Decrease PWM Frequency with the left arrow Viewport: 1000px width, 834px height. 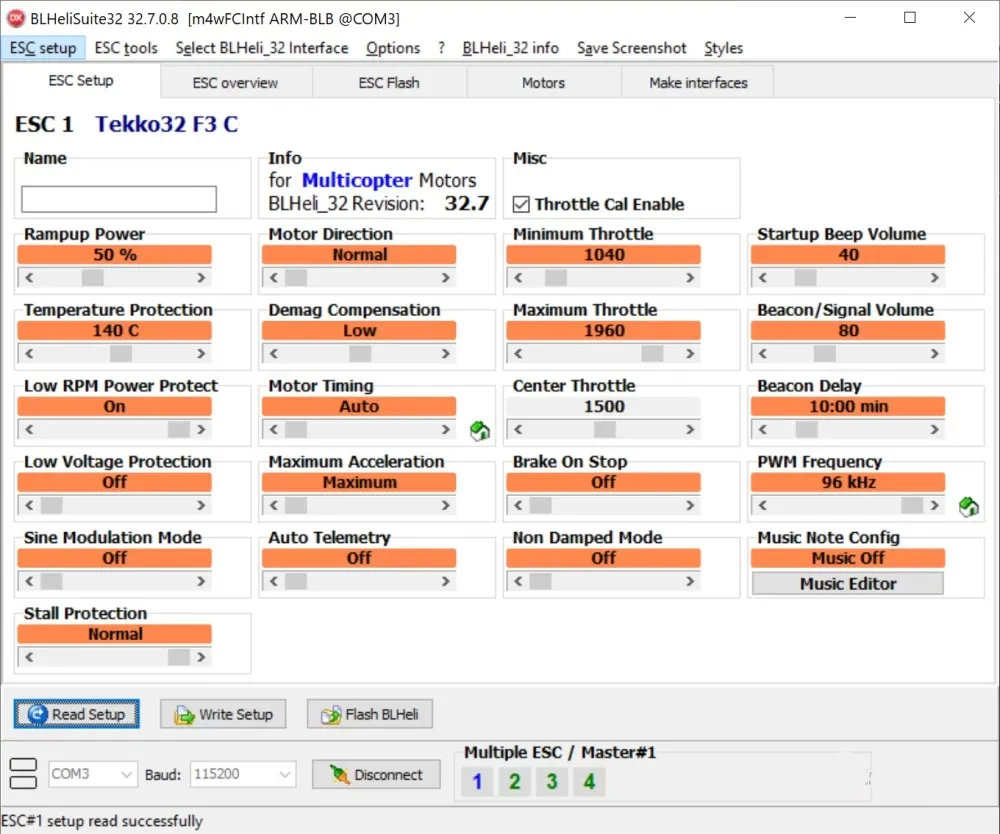[762, 505]
